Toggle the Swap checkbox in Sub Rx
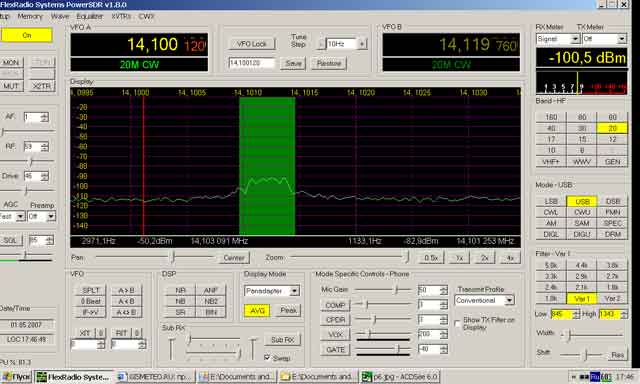This screenshot has height=384, width=640. click(267, 357)
